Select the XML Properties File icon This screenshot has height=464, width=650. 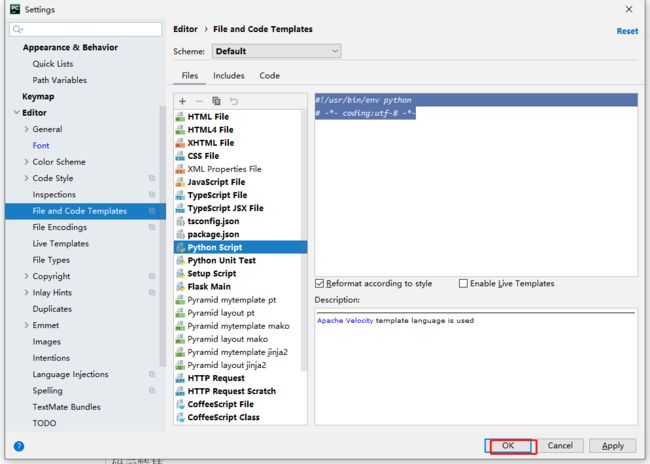(x=180, y=169)
